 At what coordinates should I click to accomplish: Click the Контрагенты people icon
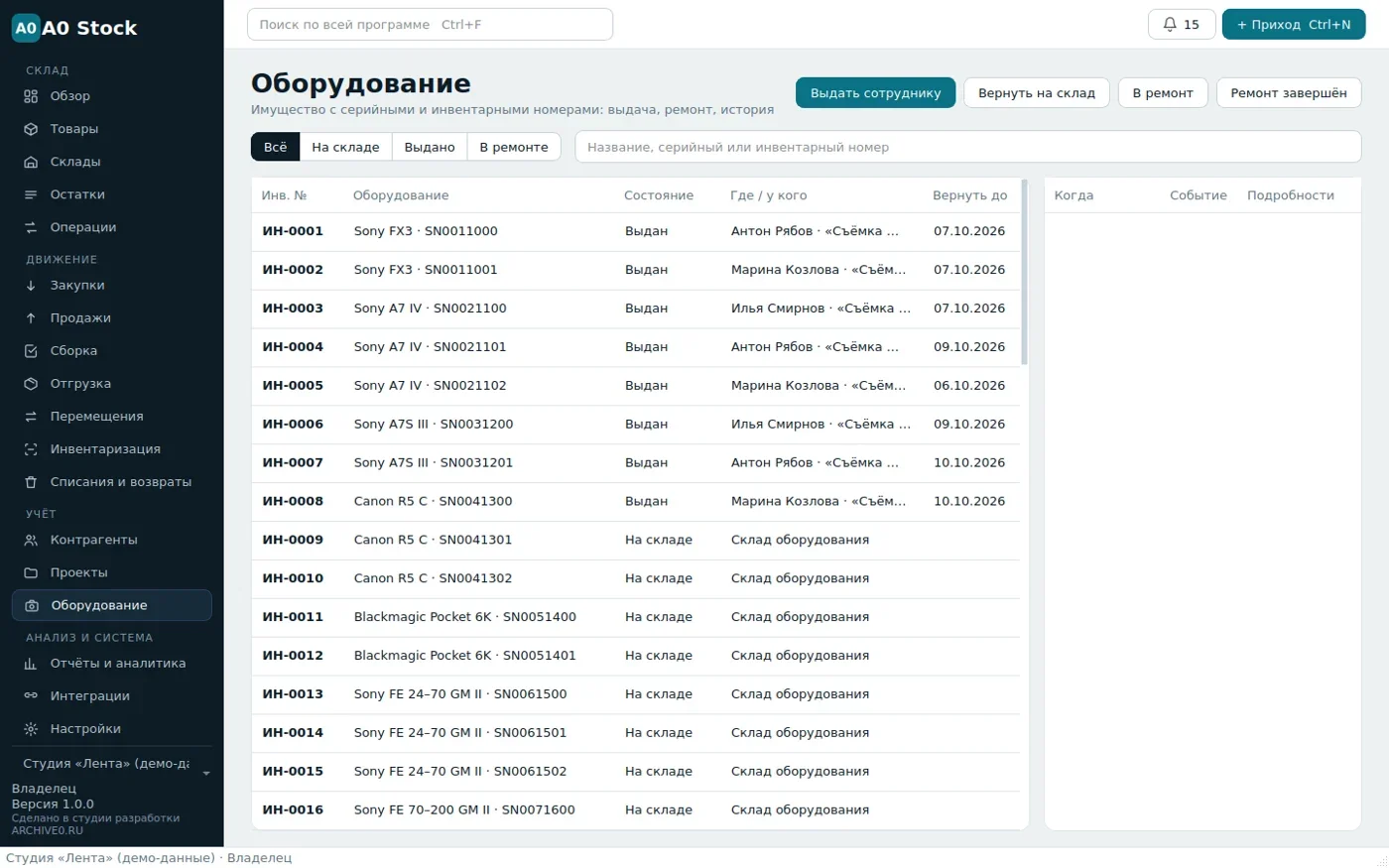point(31,541)
